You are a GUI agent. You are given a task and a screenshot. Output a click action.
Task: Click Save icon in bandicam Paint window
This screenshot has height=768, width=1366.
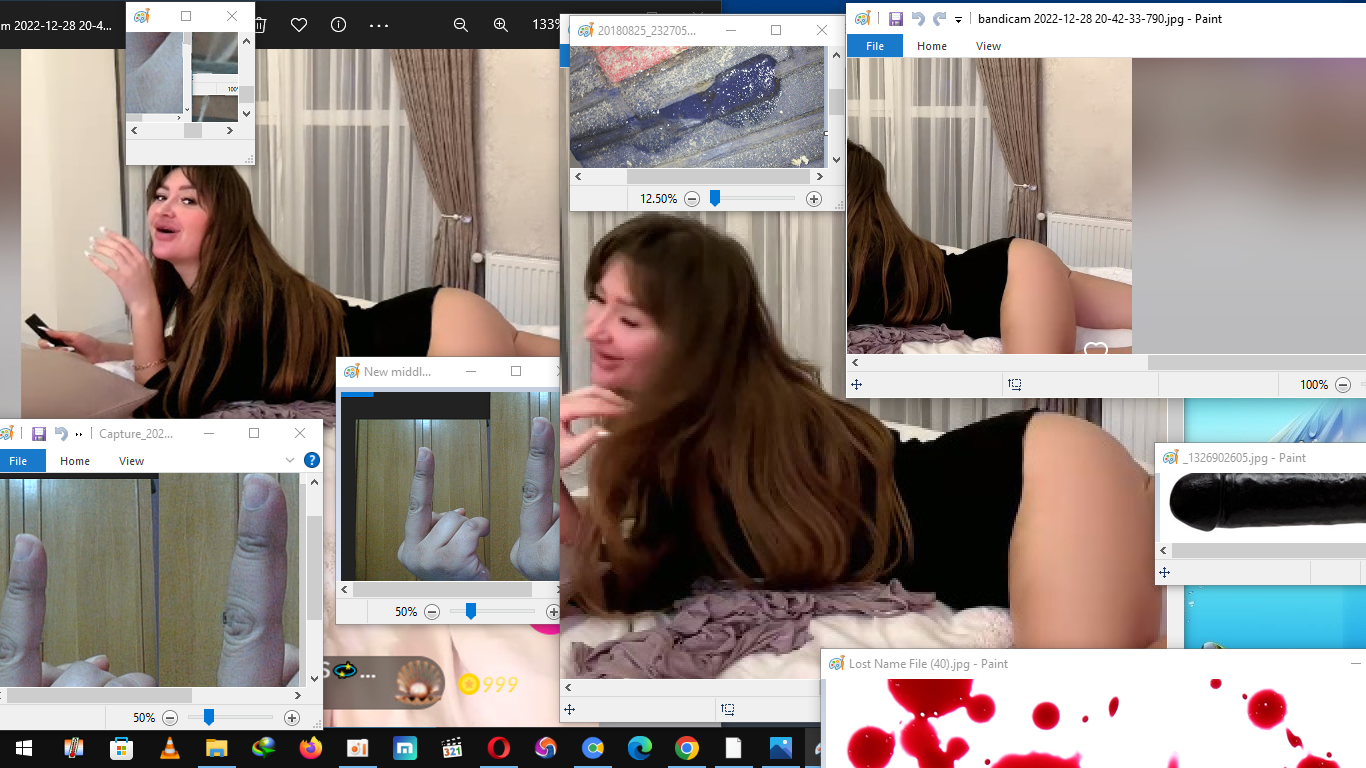click(895, 19)
